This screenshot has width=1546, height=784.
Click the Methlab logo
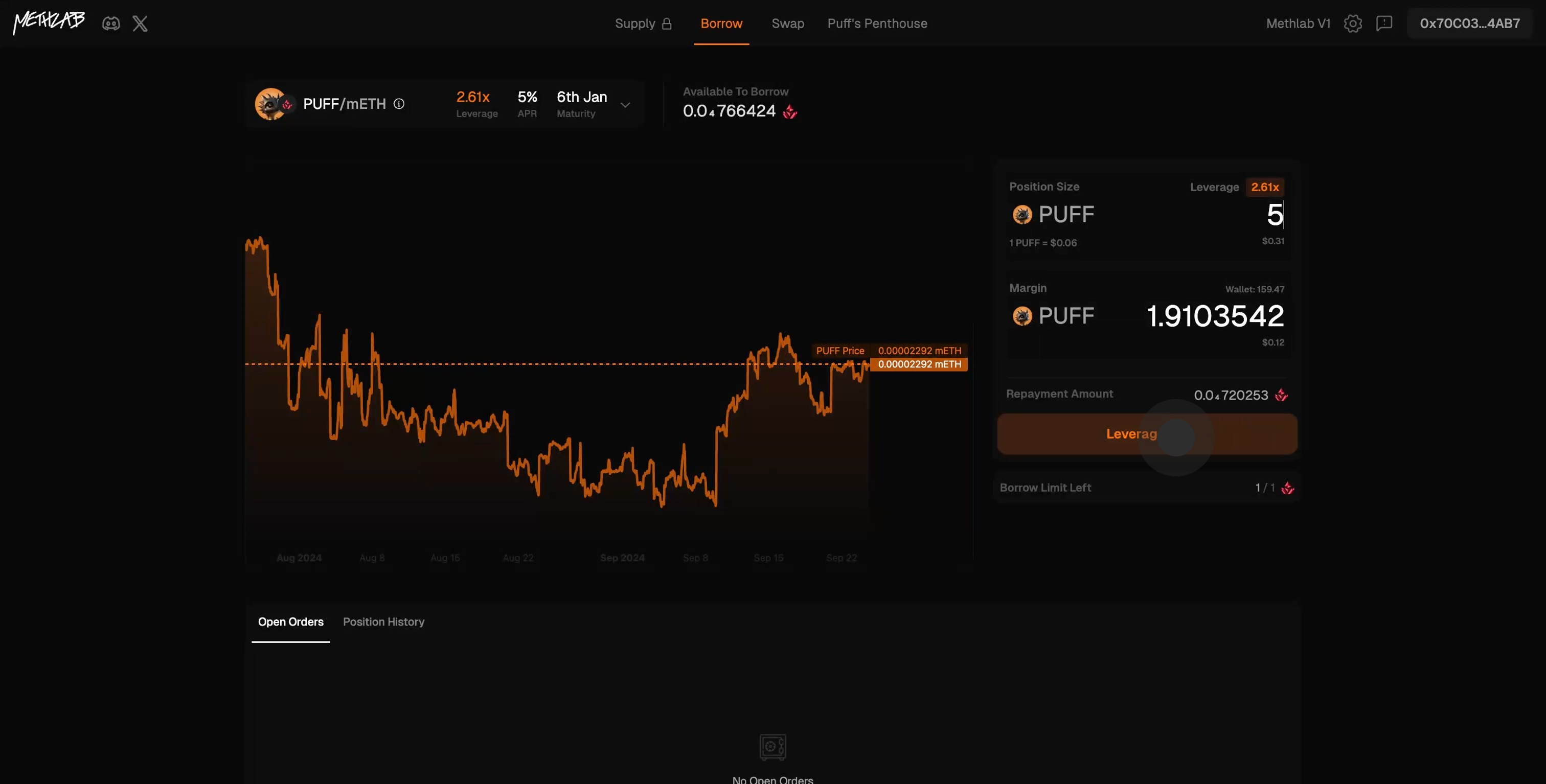(x=49, y=22)
